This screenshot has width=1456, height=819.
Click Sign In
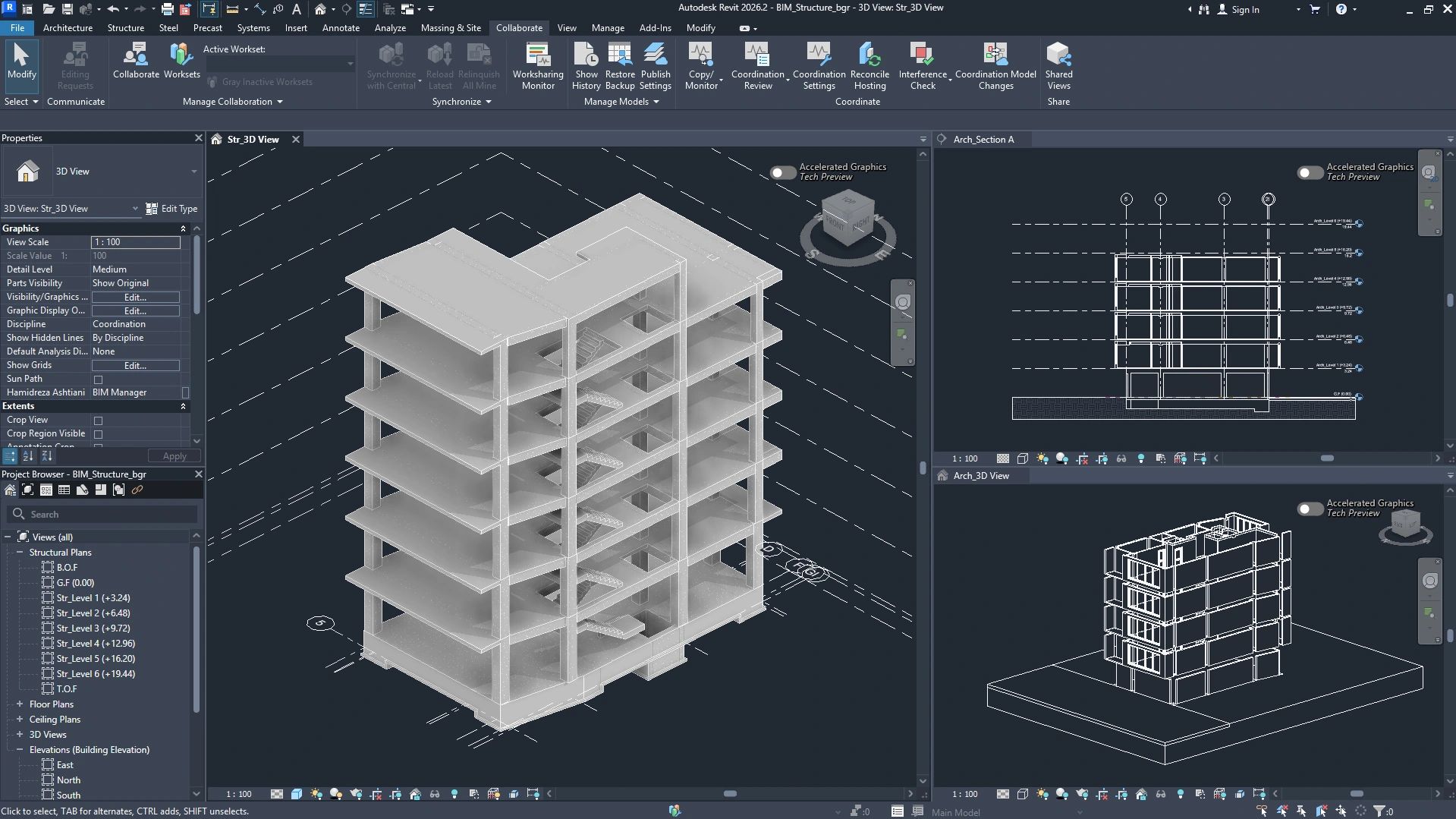pyautogui.click(x=1238, y=9)
